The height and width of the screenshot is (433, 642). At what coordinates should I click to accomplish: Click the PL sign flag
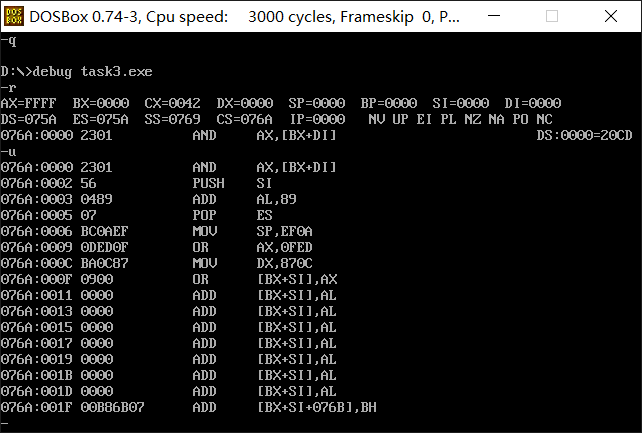(x=448, y=119)
